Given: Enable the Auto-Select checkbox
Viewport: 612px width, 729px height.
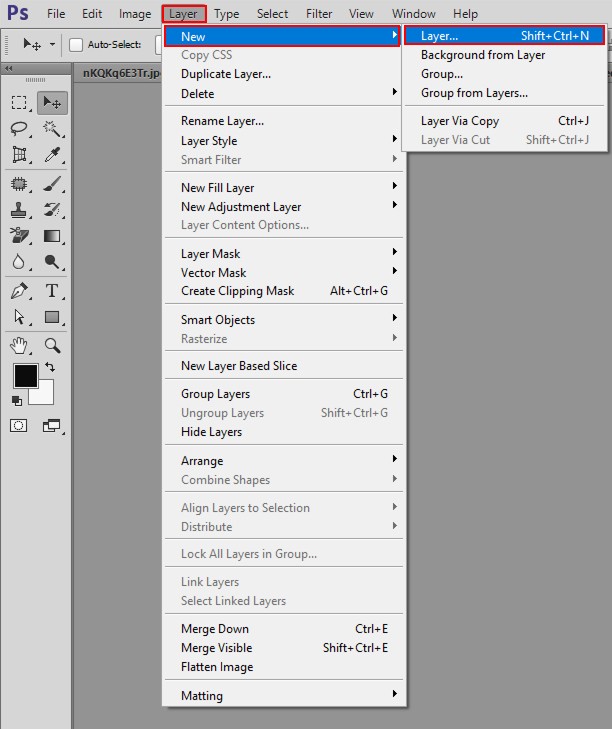Looking at the screenshot, I should click(76, 45).
